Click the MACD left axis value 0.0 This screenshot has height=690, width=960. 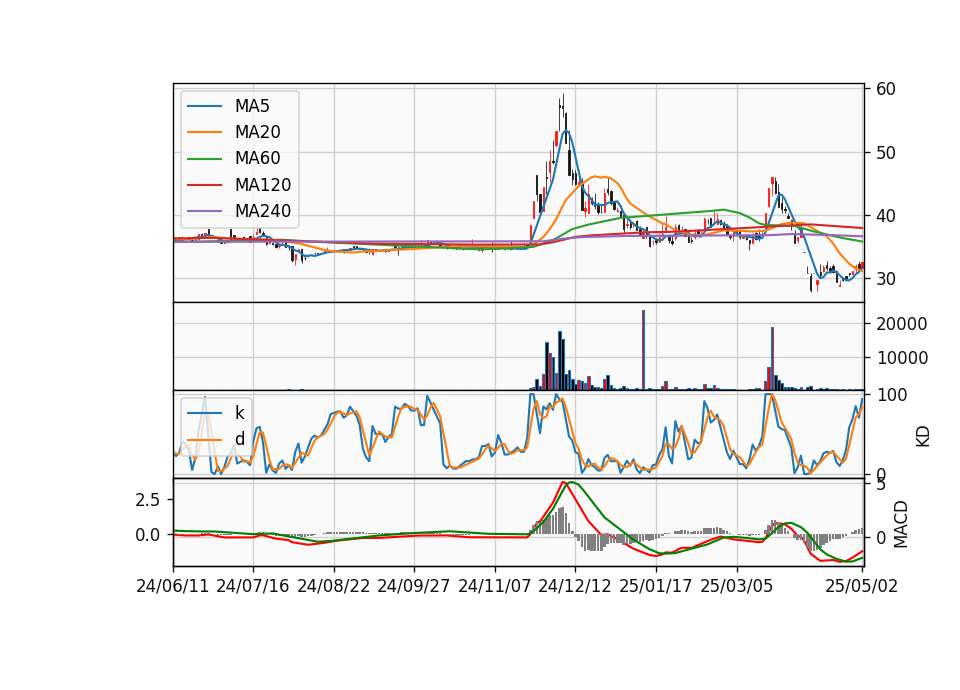(148, 535)
